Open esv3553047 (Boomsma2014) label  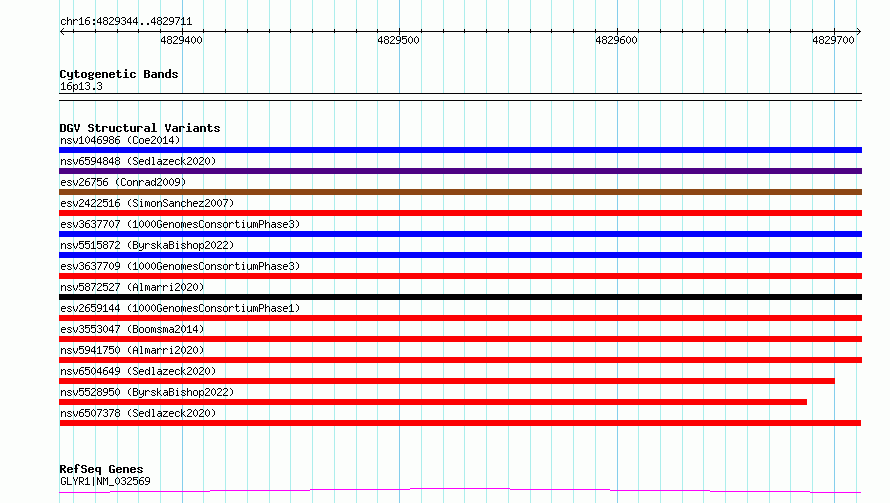pos(132,329)
